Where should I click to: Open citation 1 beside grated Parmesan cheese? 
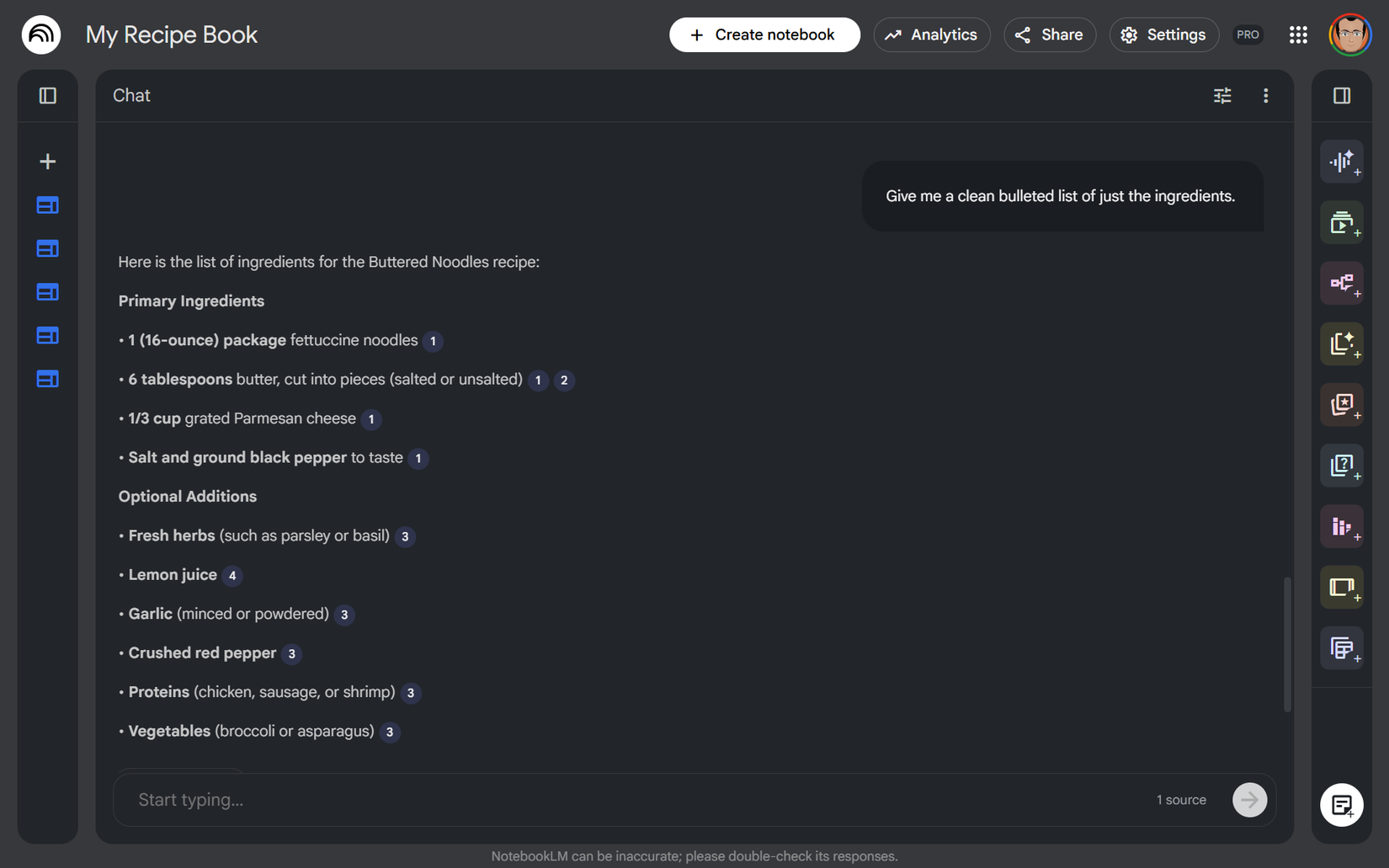point(371,419)
